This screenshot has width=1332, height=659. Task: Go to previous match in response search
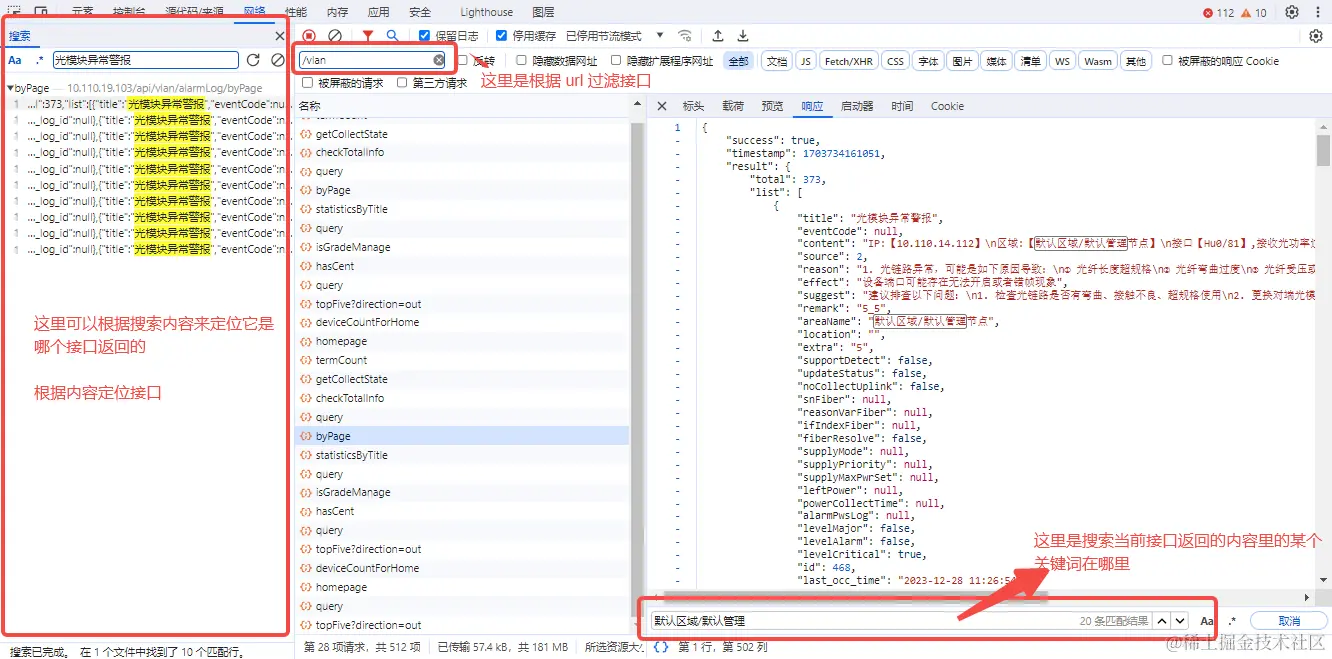1162,621
